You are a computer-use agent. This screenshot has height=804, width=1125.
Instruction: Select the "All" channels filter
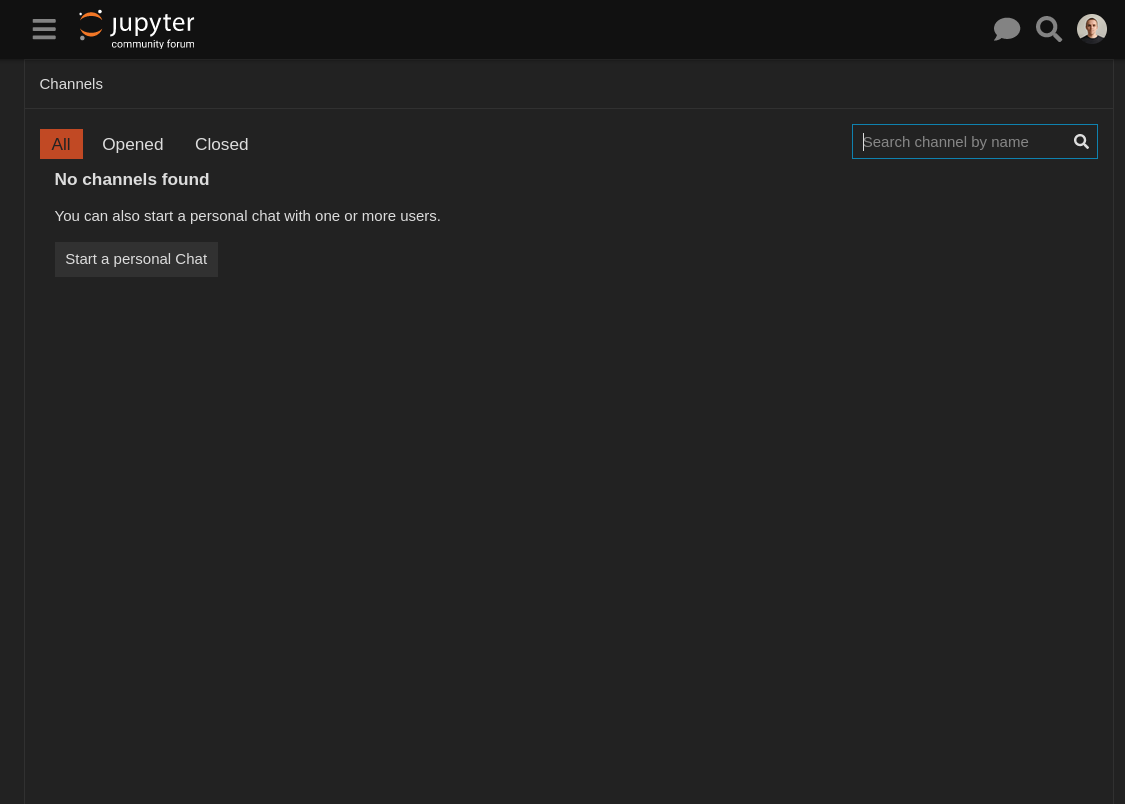61,144
